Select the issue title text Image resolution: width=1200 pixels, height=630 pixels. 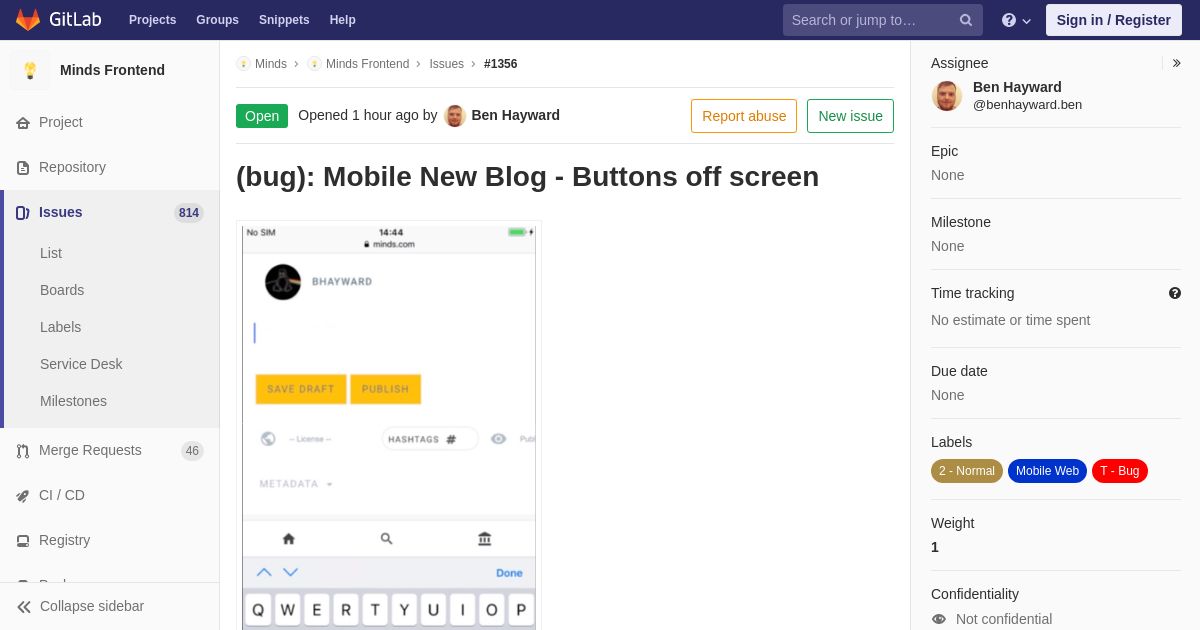[x=527, y=176]
